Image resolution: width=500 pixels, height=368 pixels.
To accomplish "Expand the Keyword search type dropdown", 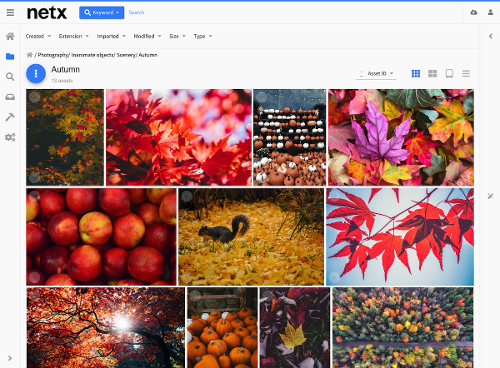I will click(x=102, y=13).
